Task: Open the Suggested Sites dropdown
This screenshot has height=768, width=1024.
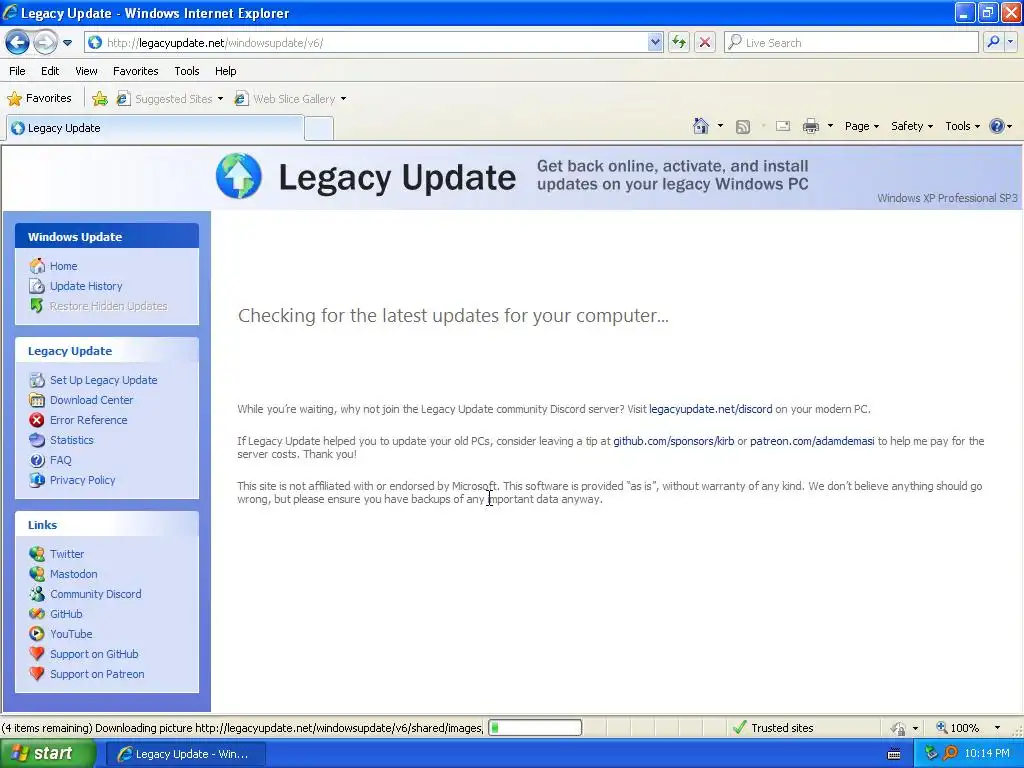Action: point(170,99)
